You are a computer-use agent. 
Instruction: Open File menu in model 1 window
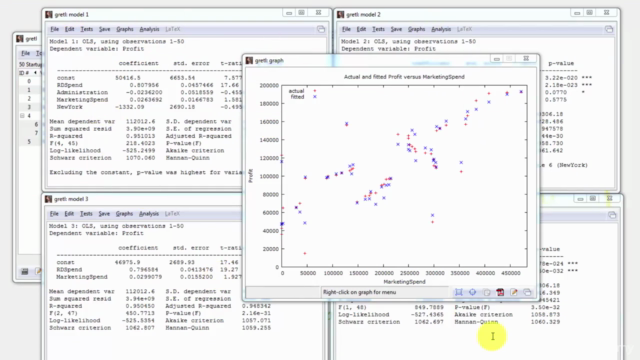click(x=54, y=29)
